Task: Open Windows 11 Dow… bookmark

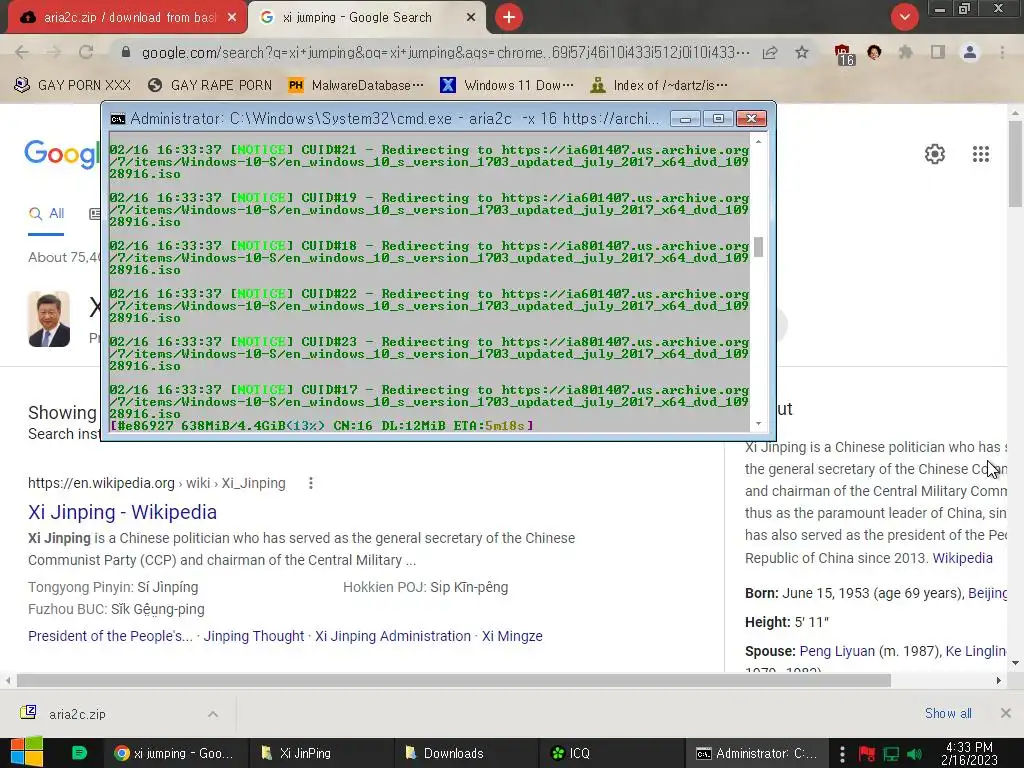Action: click(507, 85)
